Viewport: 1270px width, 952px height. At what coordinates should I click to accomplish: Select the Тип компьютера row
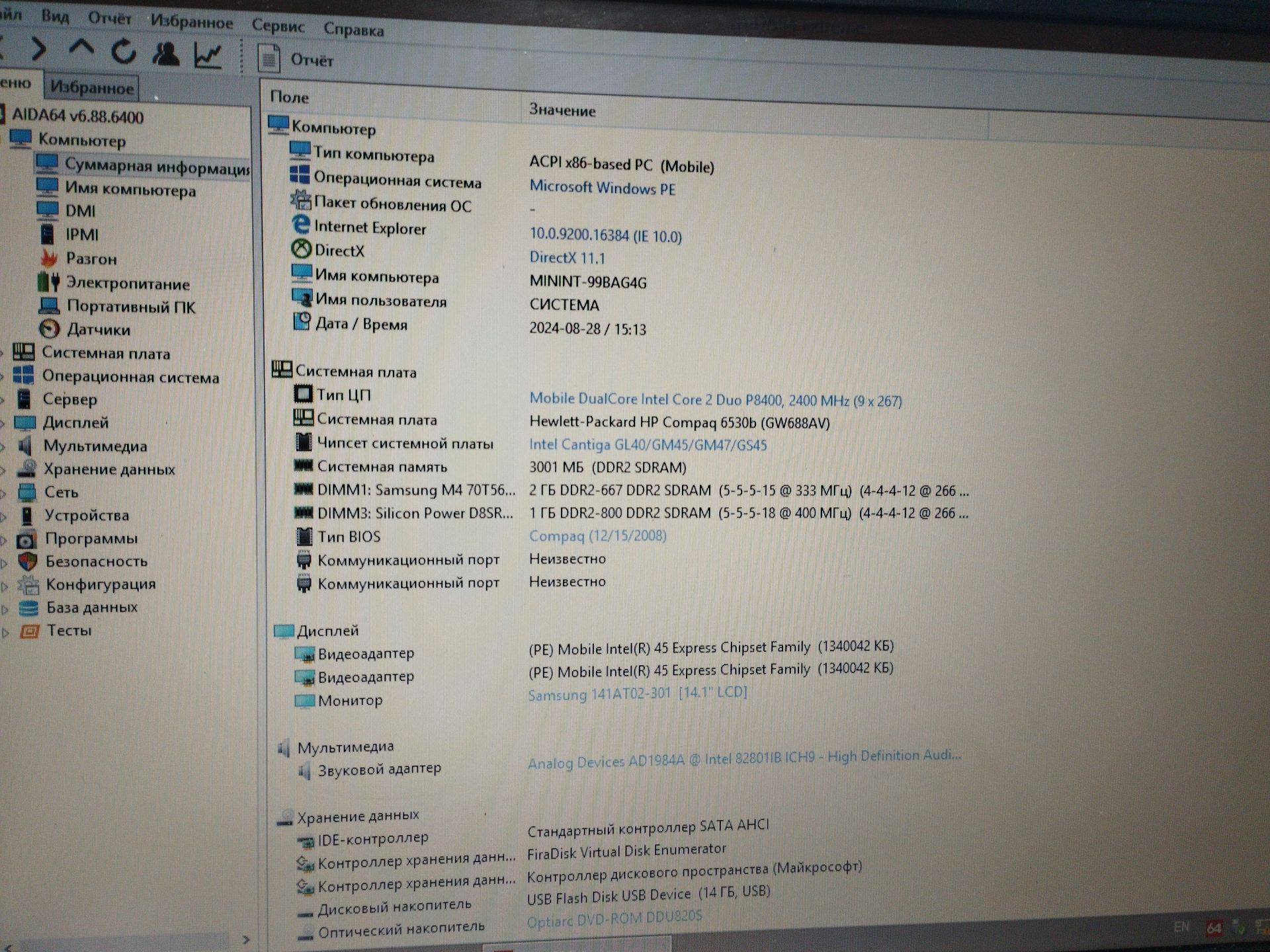[x=503, y=159]
